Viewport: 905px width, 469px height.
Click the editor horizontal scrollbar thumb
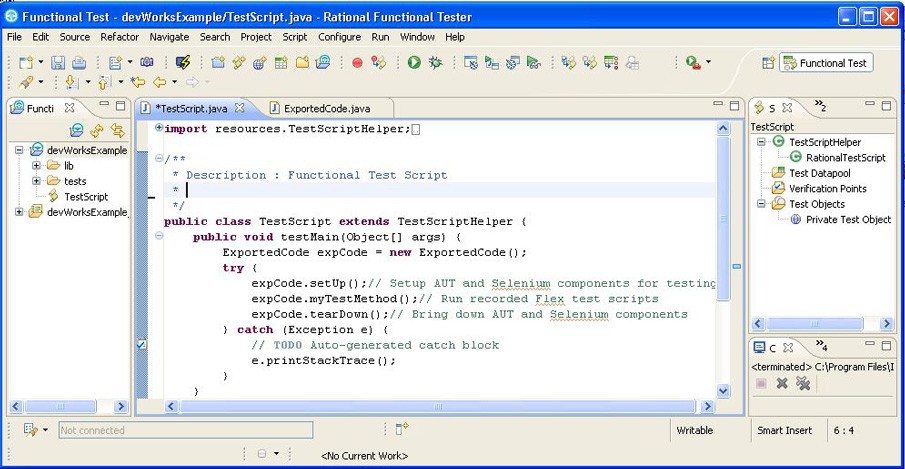pyautogui.click(x=439, y=406)
